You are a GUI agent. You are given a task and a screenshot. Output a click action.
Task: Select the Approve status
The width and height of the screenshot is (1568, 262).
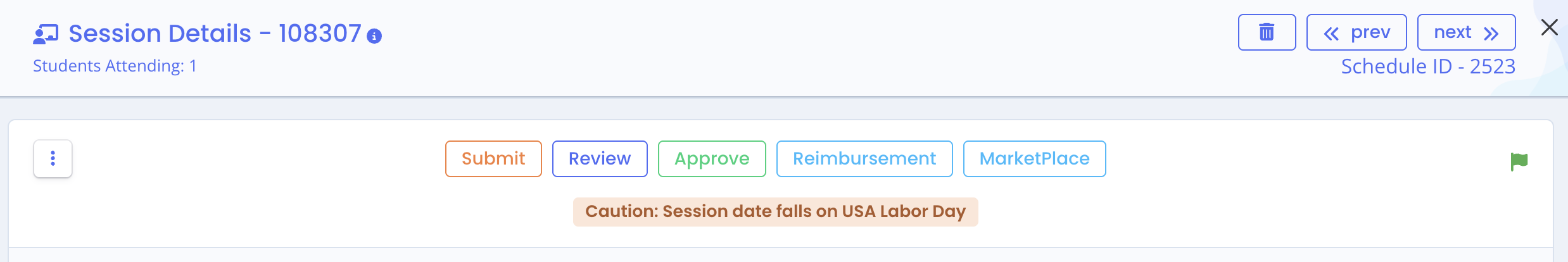(x=712, y=159)
